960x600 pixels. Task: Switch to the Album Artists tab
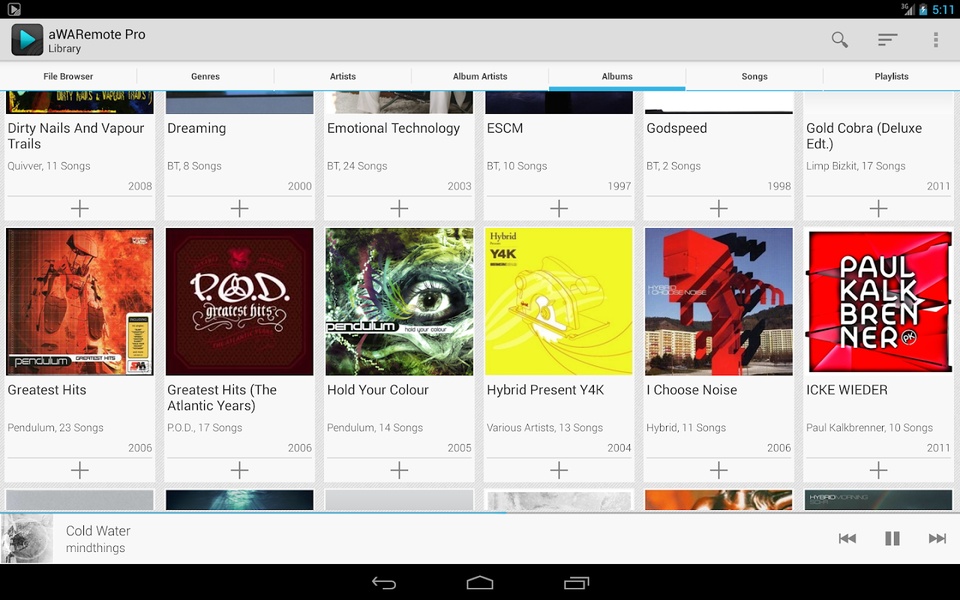coord(480,77)
